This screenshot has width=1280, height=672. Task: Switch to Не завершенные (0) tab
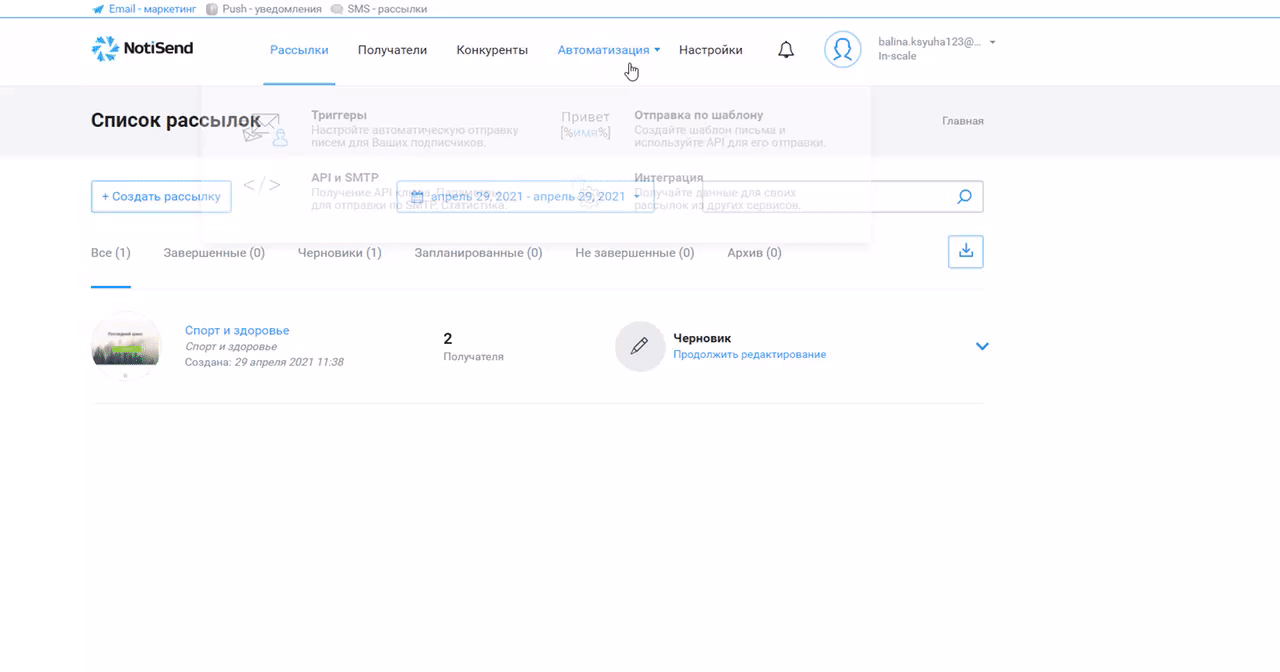tap(634, 253)
